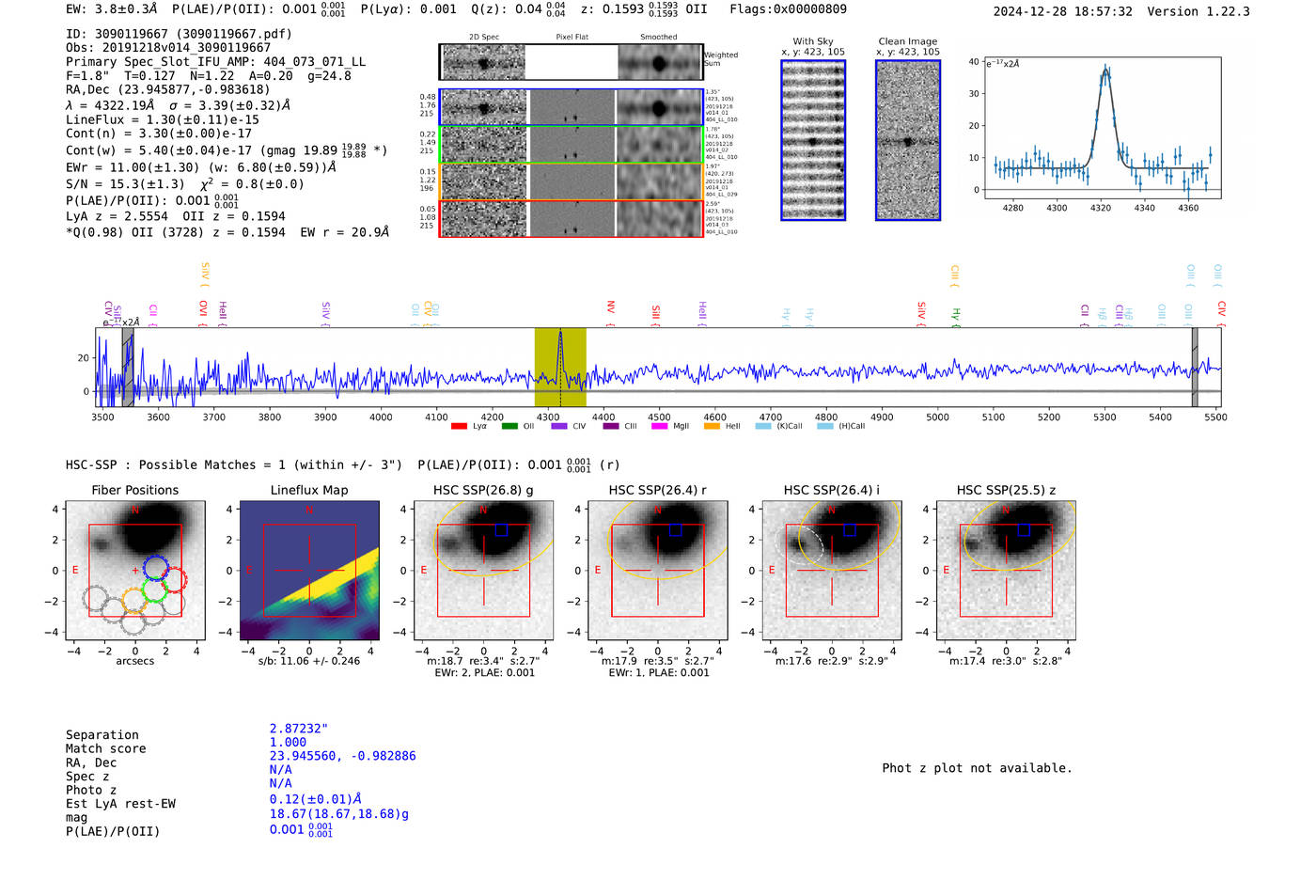This screenshot has width=1316, height=896.
Task: Click the 2024-12-28 18:57:32 timestamp
Action: 1062,11
